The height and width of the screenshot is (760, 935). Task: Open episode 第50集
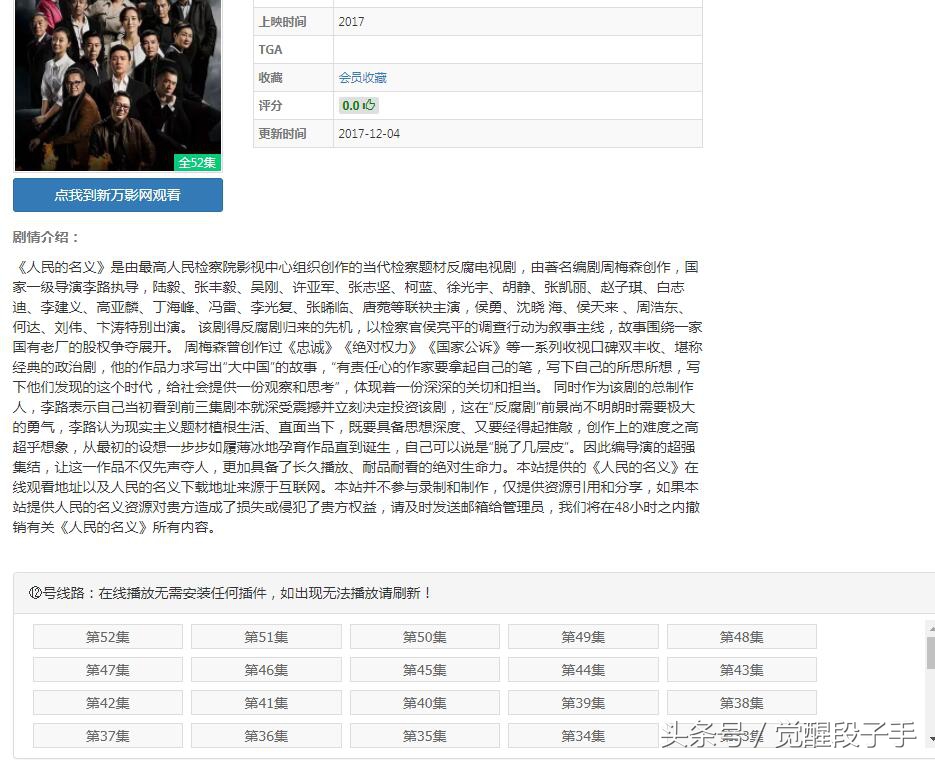pos(424,636)
